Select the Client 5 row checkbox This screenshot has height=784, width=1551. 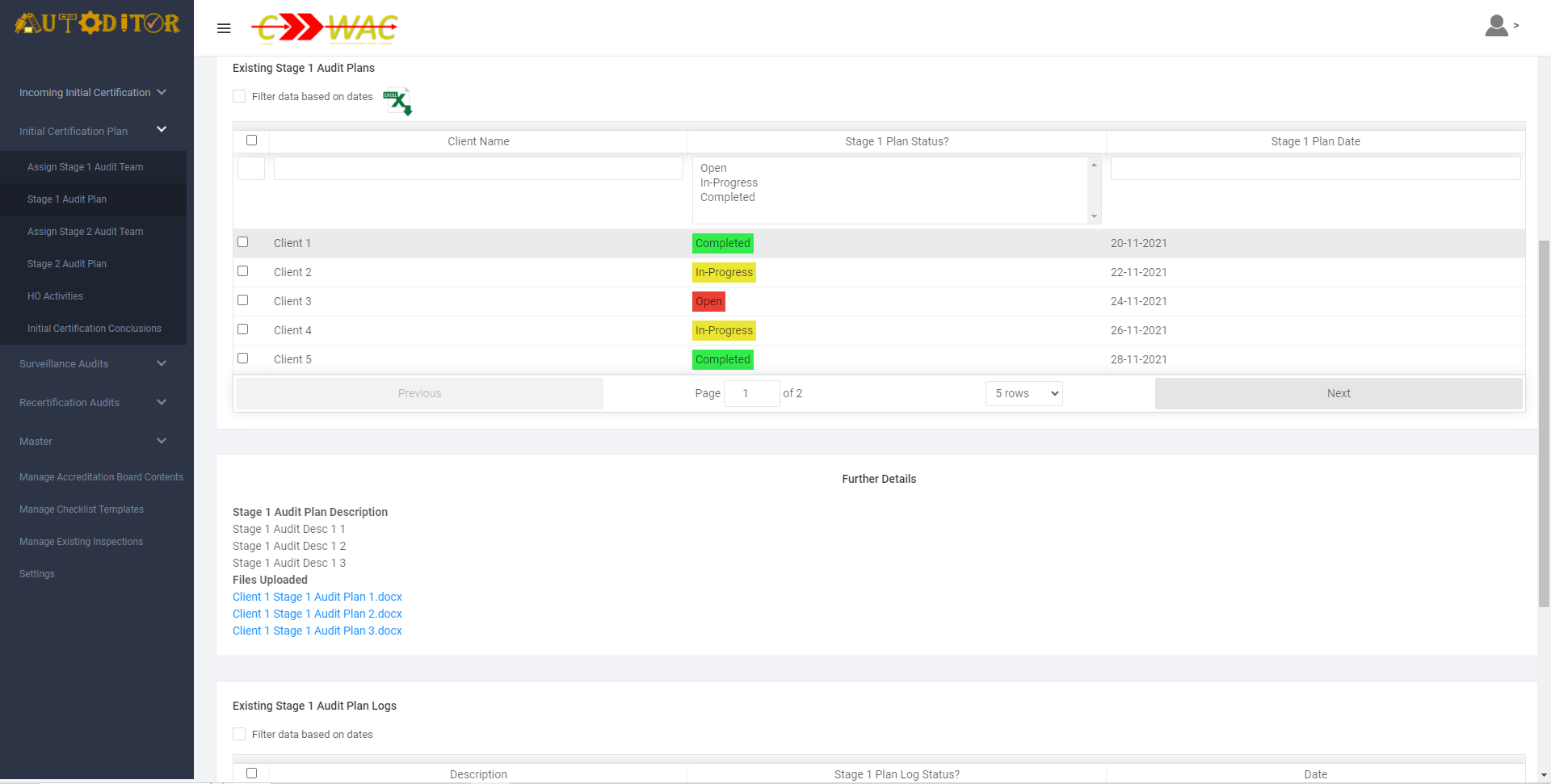click(x=242, y=358)
